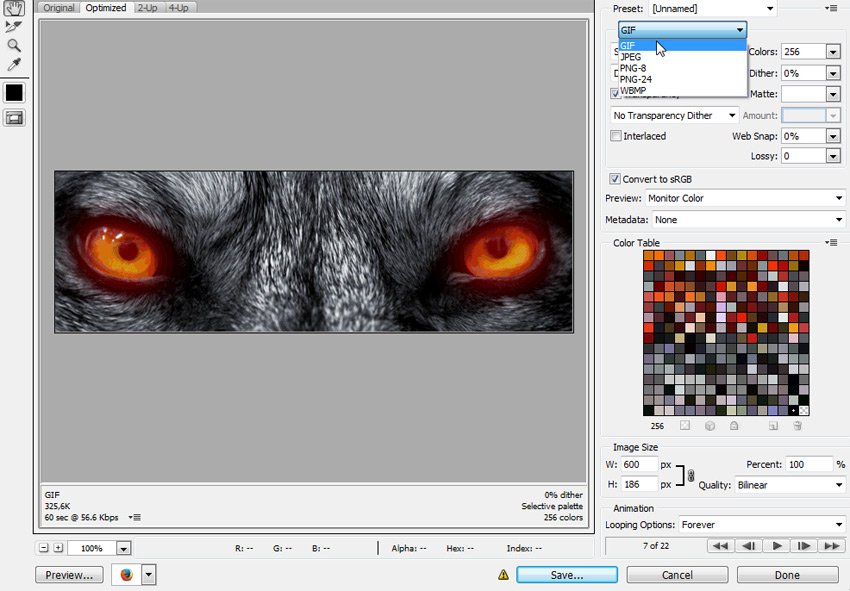Click the image Width field

[639, 465]
